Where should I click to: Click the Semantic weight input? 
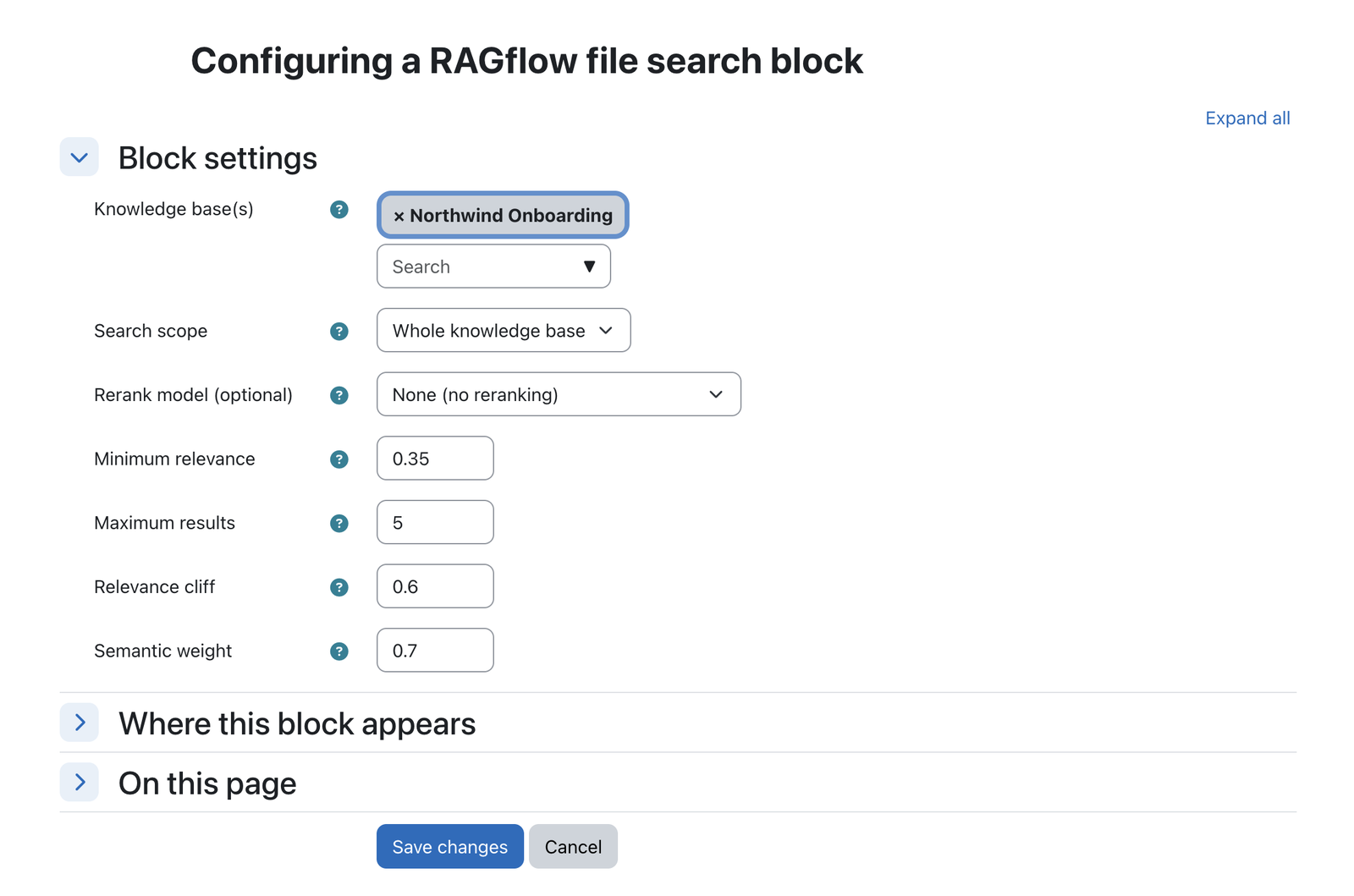[435, 651]
